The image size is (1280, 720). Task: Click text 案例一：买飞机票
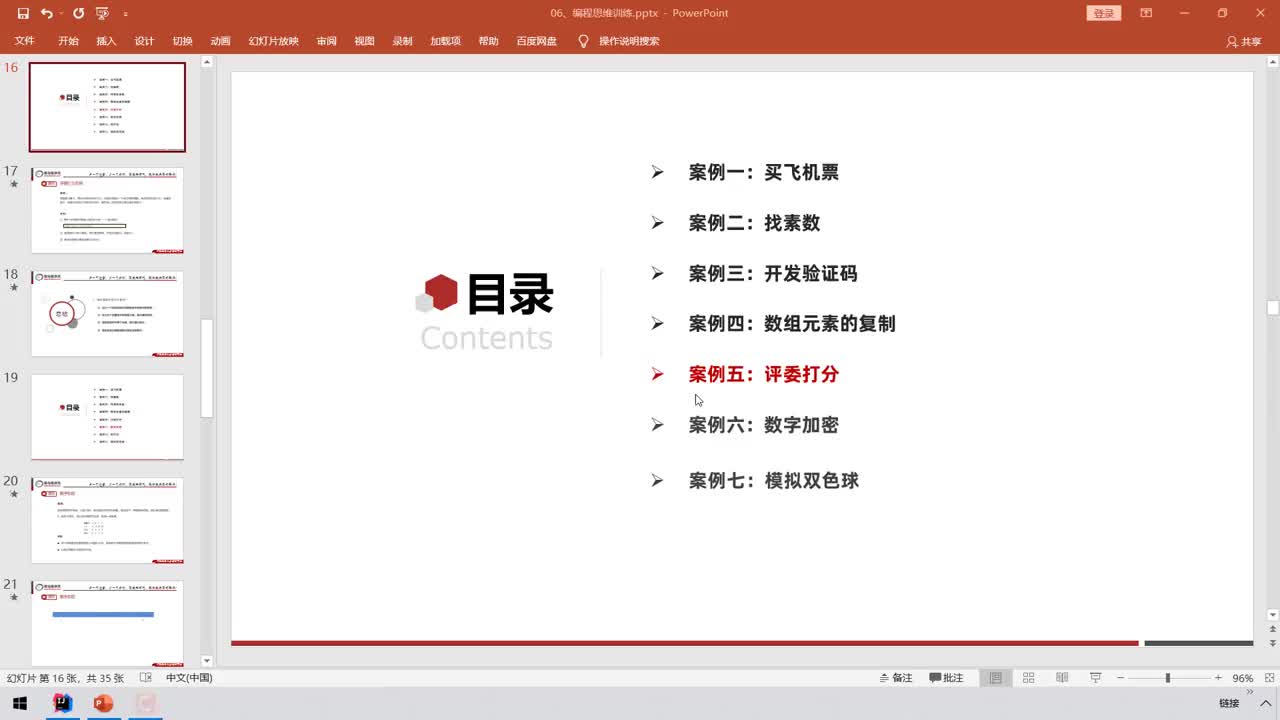point(763,172)
